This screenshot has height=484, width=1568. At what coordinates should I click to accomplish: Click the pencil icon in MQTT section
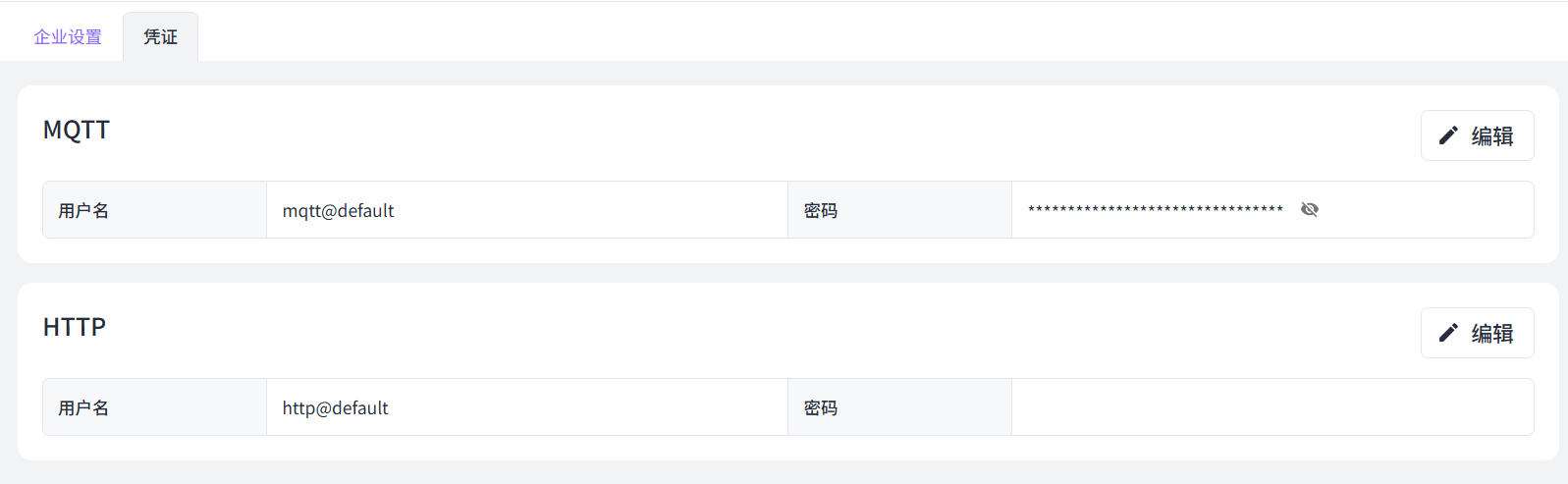[1448, 135]
